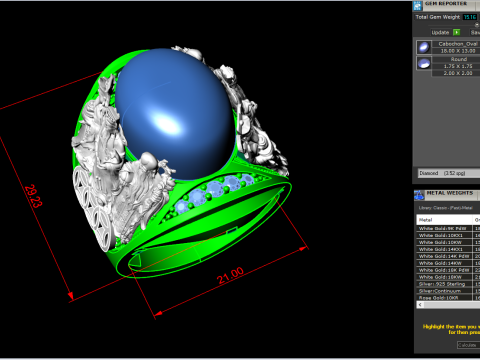Click the metal list left scroll arrow
The height and width of the screenshot is (360, 480).
click(420, 305)
